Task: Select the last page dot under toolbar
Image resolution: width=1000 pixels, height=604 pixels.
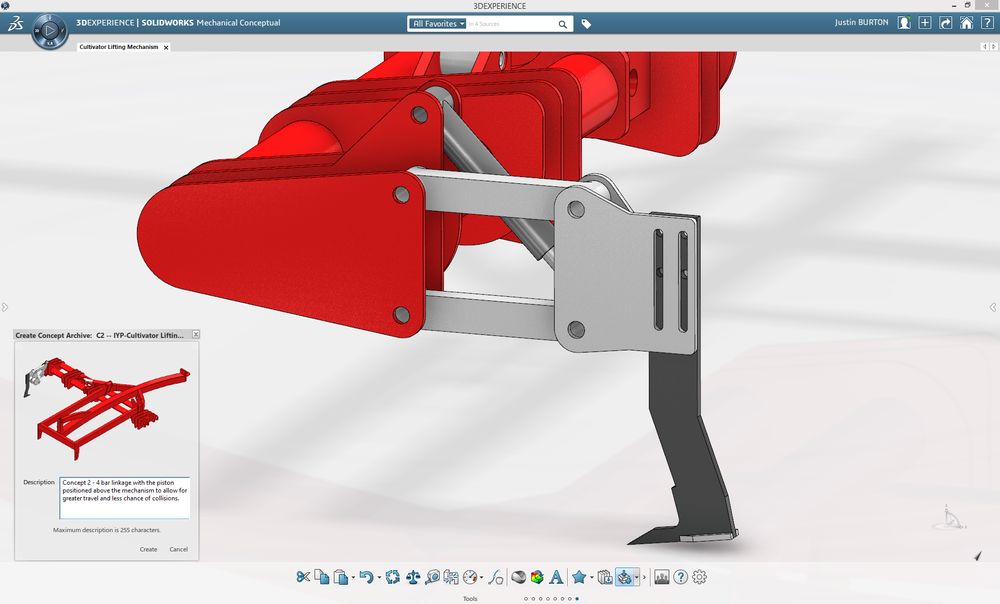Action: (576, 599)
